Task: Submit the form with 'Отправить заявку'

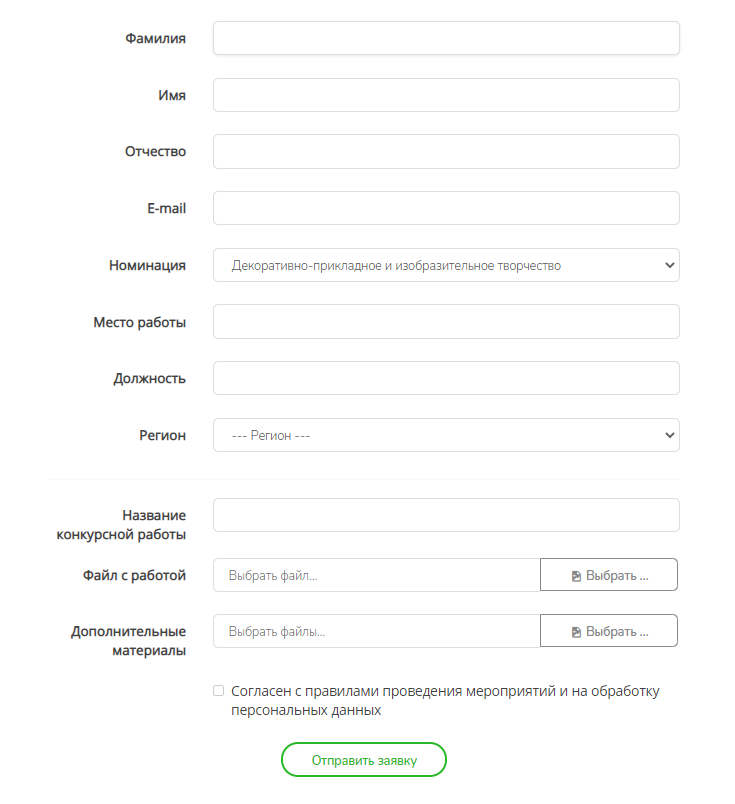Action: pos(364,759)
